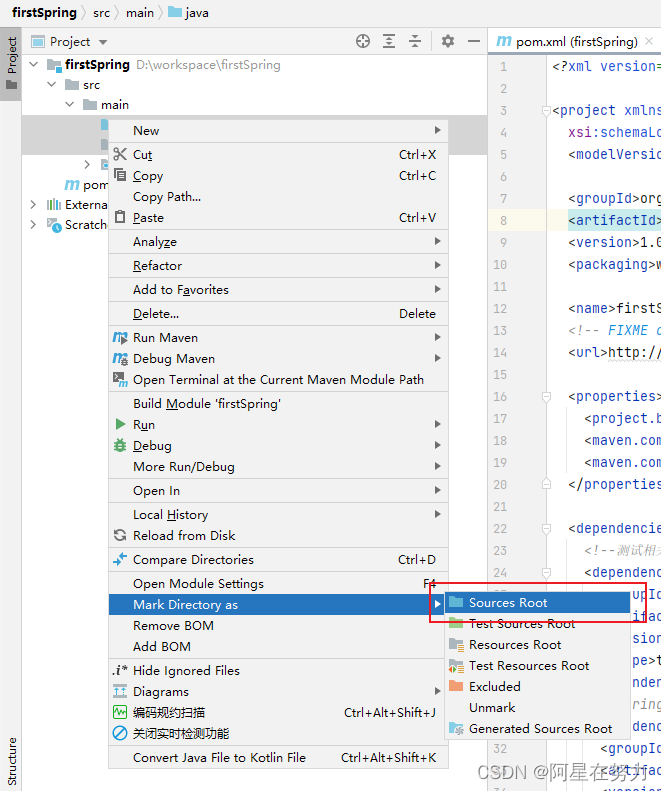This screenshot has height=791, width=661.
Task: Click the locate/select opened file crosshair icon
Action: point(362,41)
